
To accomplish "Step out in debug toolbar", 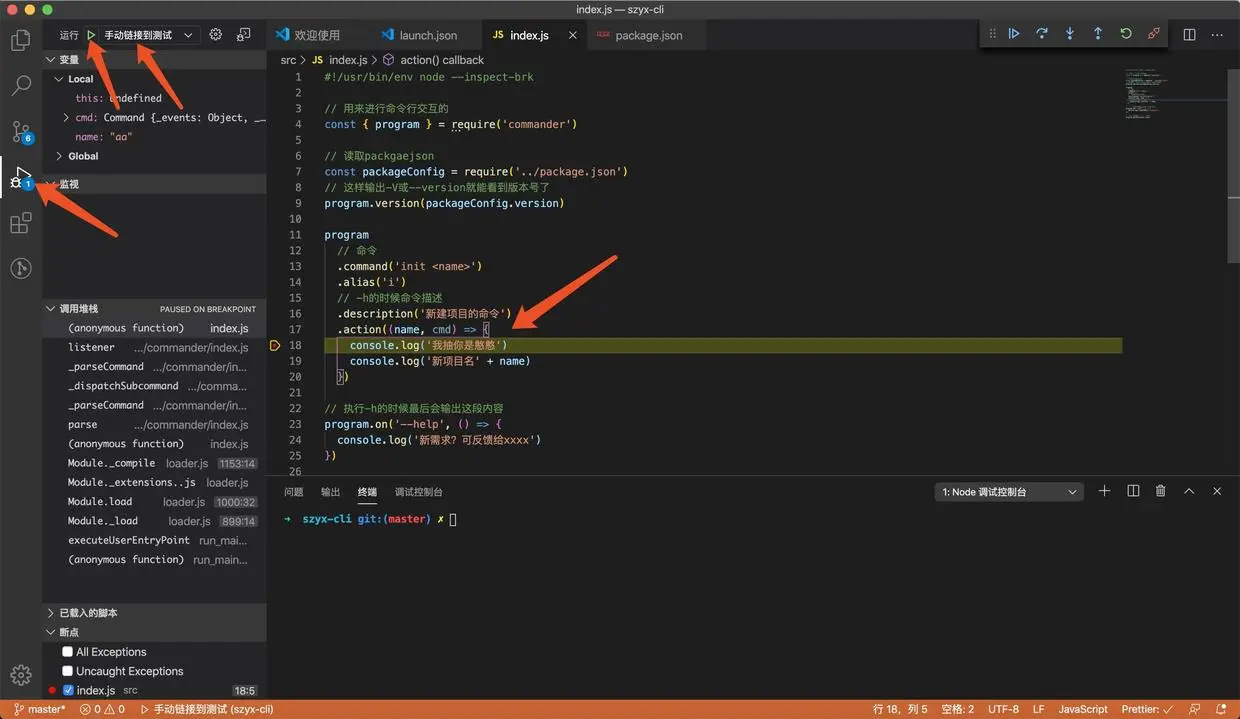I will point(1098,34).
